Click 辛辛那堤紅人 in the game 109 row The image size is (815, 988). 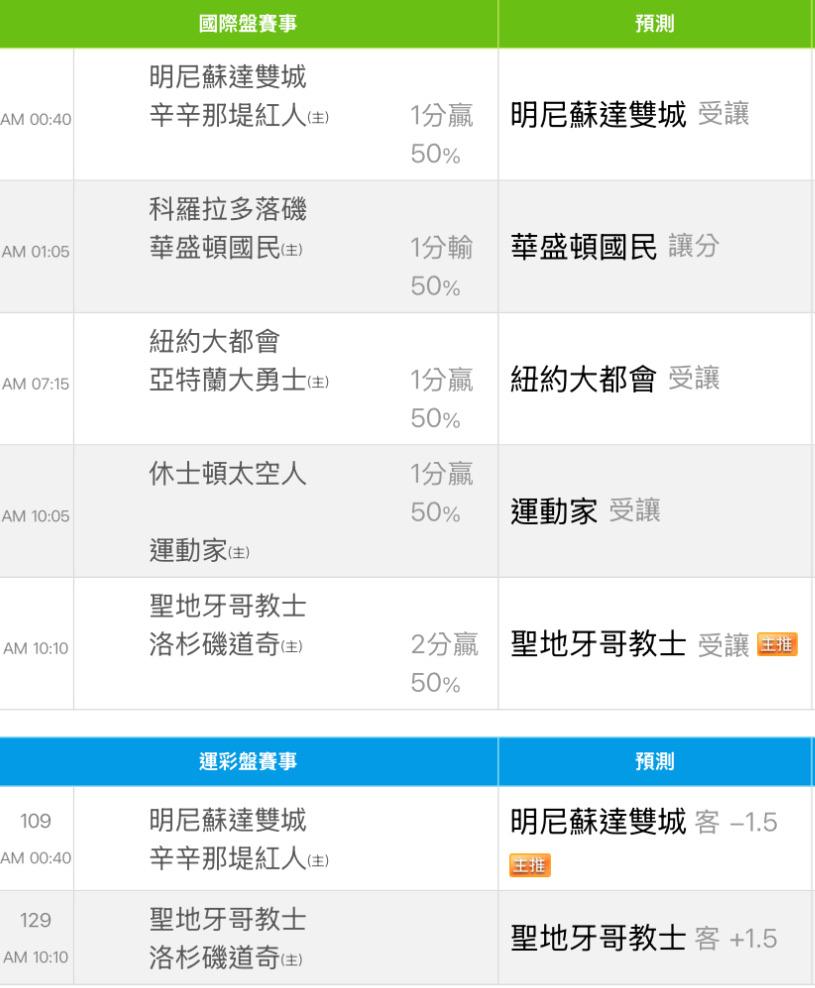click(239, 859)
